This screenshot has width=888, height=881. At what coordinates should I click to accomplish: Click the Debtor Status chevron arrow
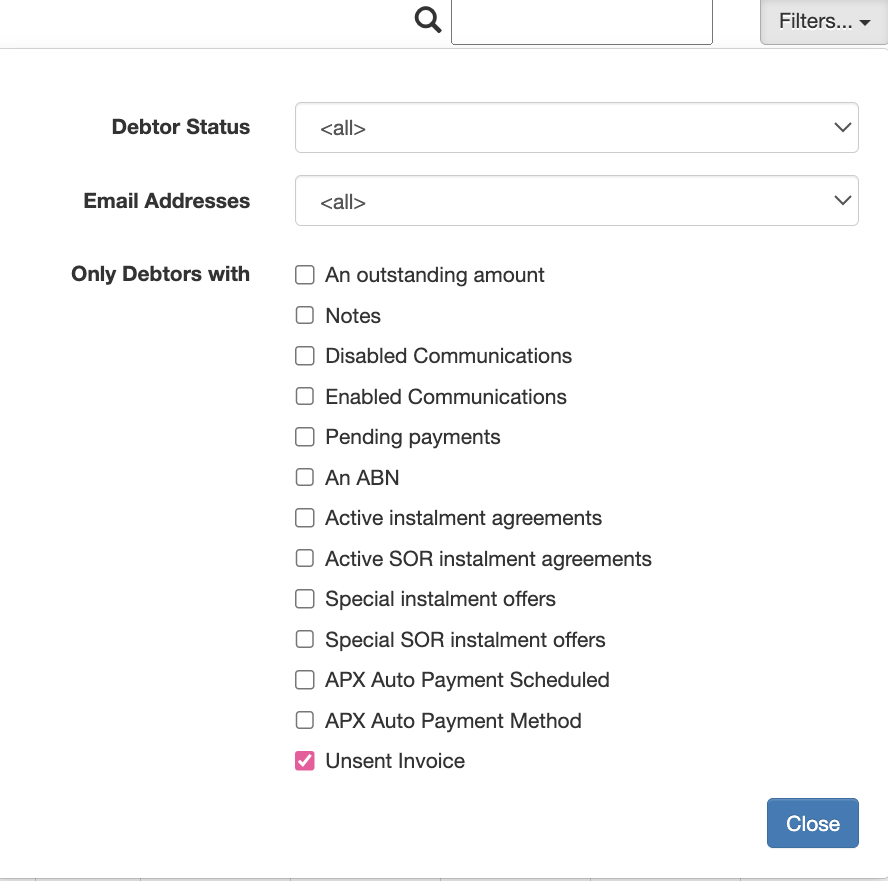click(842, 127)
